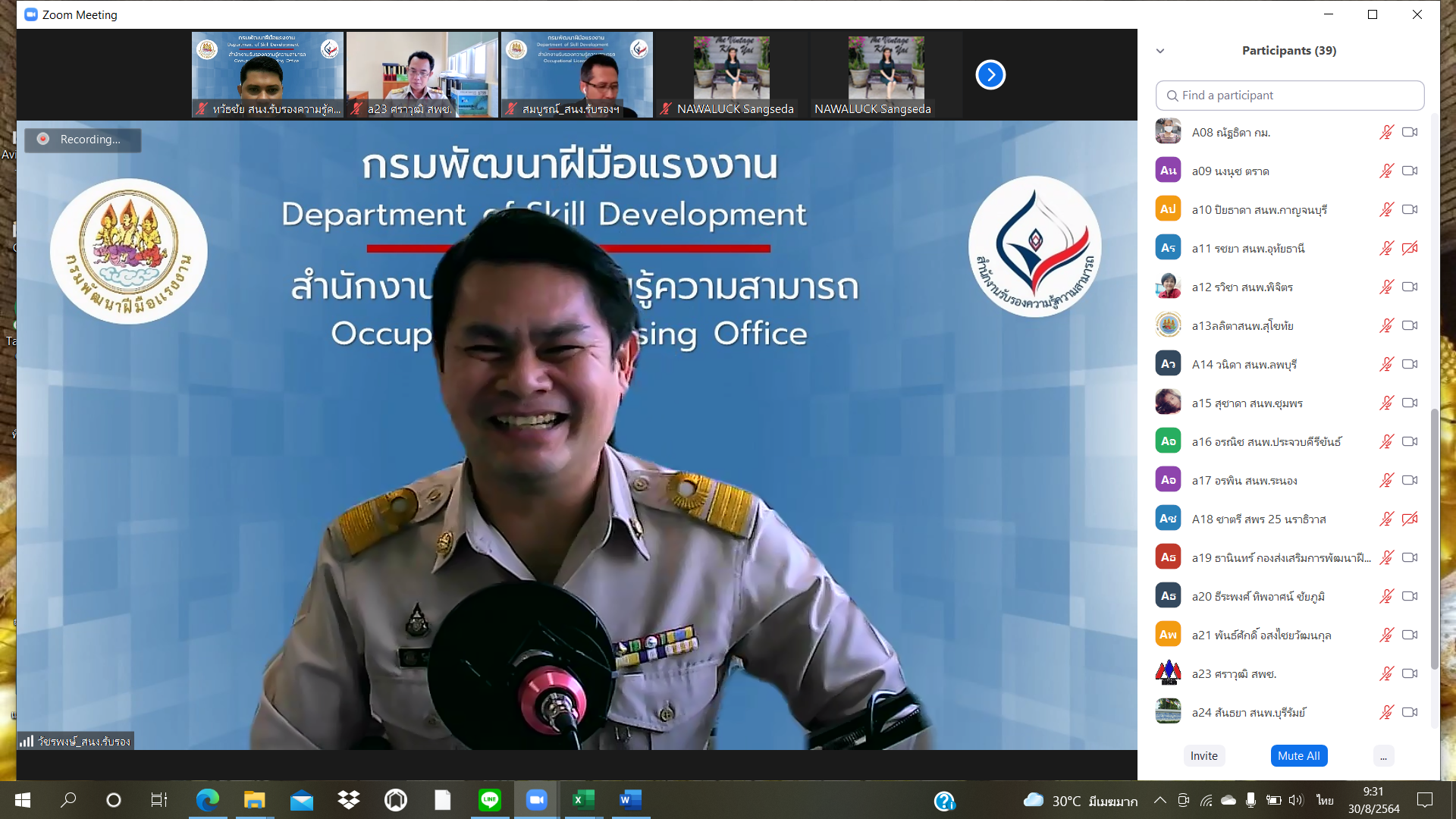Click Zoom icon in taskbar

(x=536, y=799)
